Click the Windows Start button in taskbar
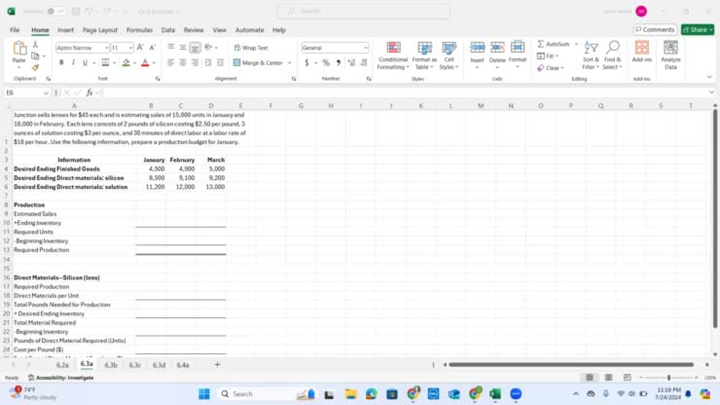Image resolution: width=720 pixels, height=405 pixels. click(204, 394)
